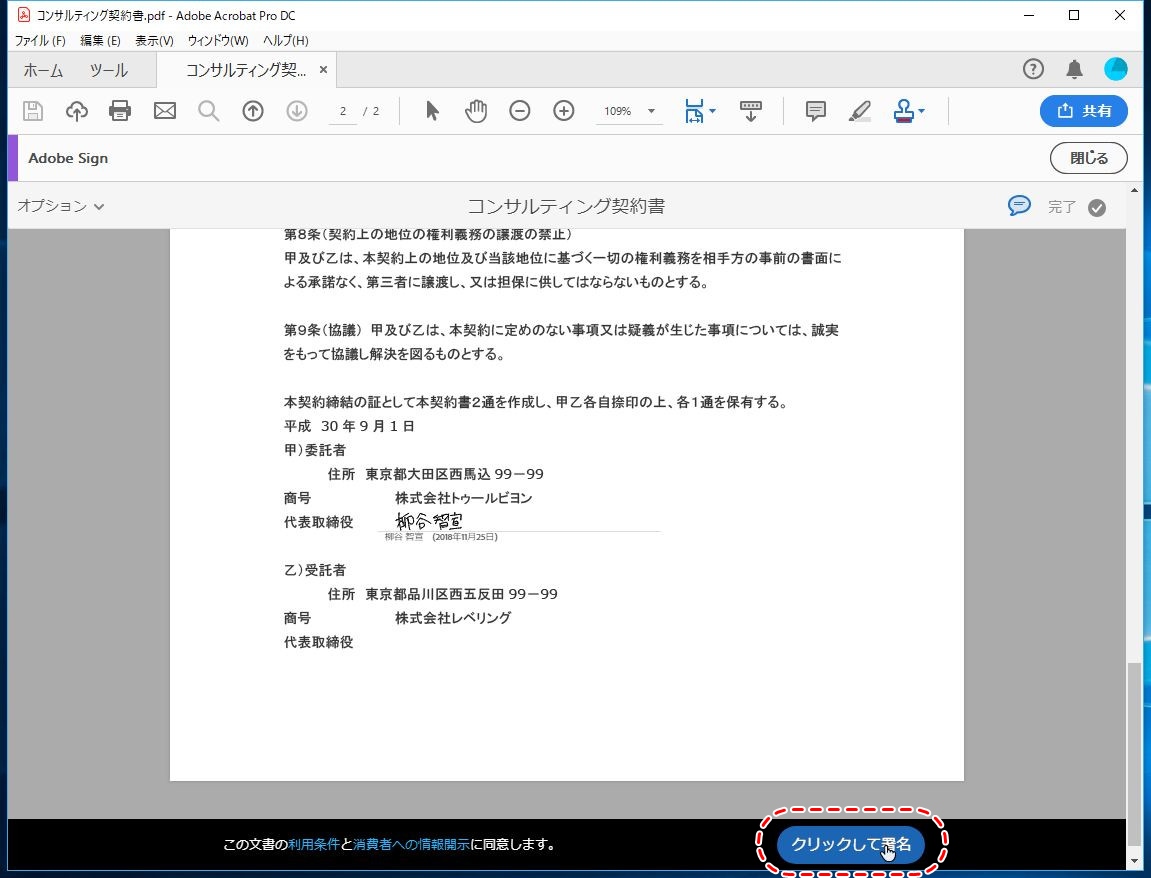Screen dimensions: 1151x878
Task: Click the upload to cloud icon
Action: [77, 111]
